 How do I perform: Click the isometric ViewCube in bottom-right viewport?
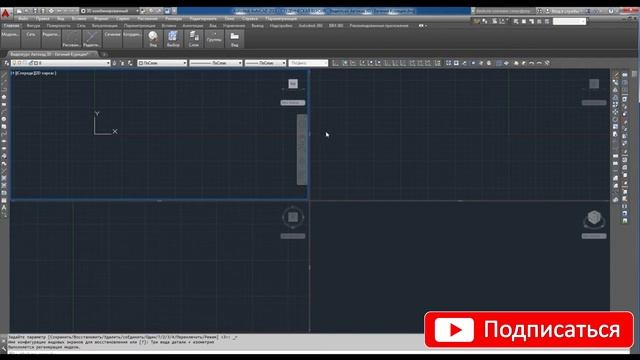[x=594, y=218]
